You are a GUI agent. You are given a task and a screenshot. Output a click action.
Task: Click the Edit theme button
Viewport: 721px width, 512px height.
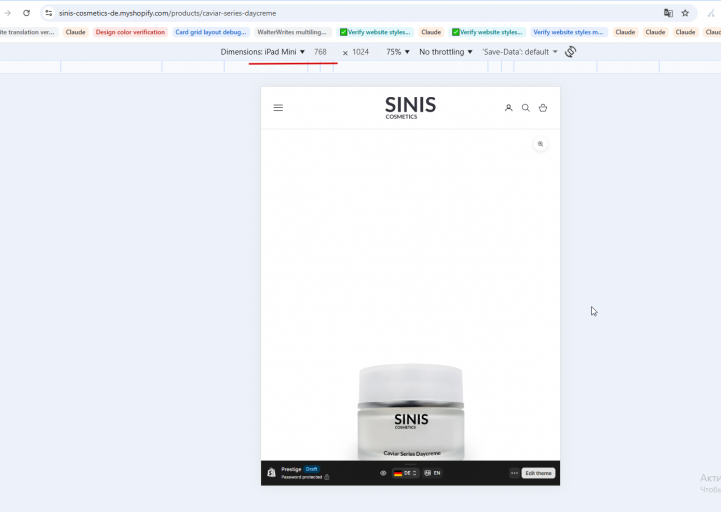click(538, 473)
